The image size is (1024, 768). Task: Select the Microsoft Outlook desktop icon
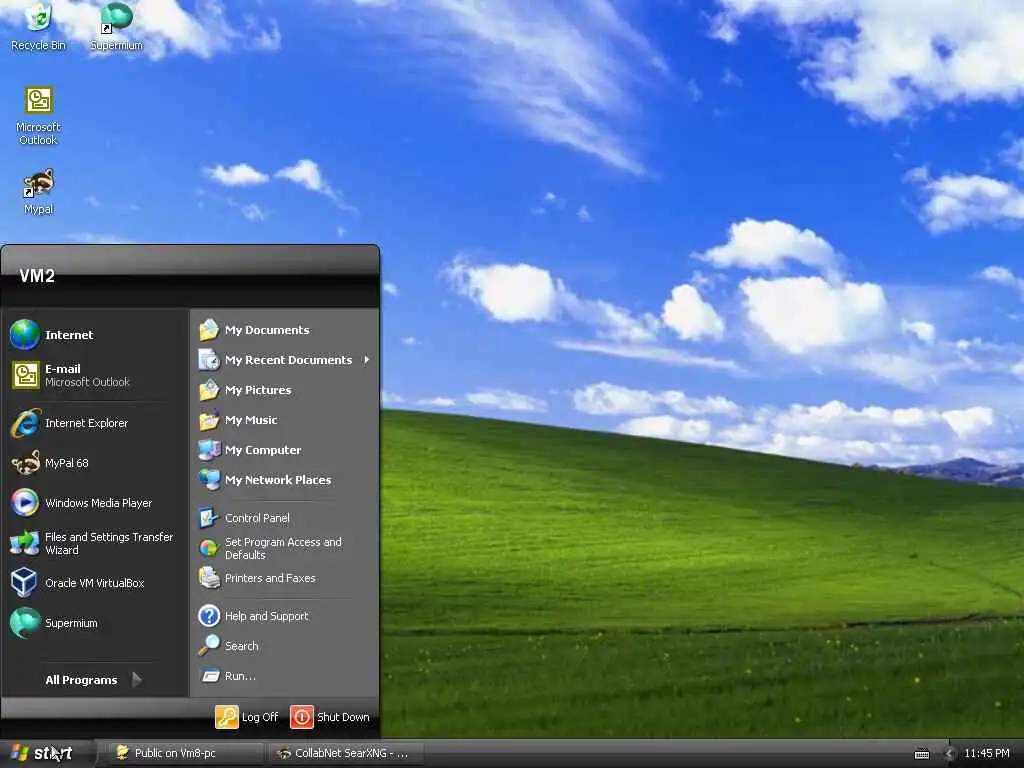(x=39, y=116)
